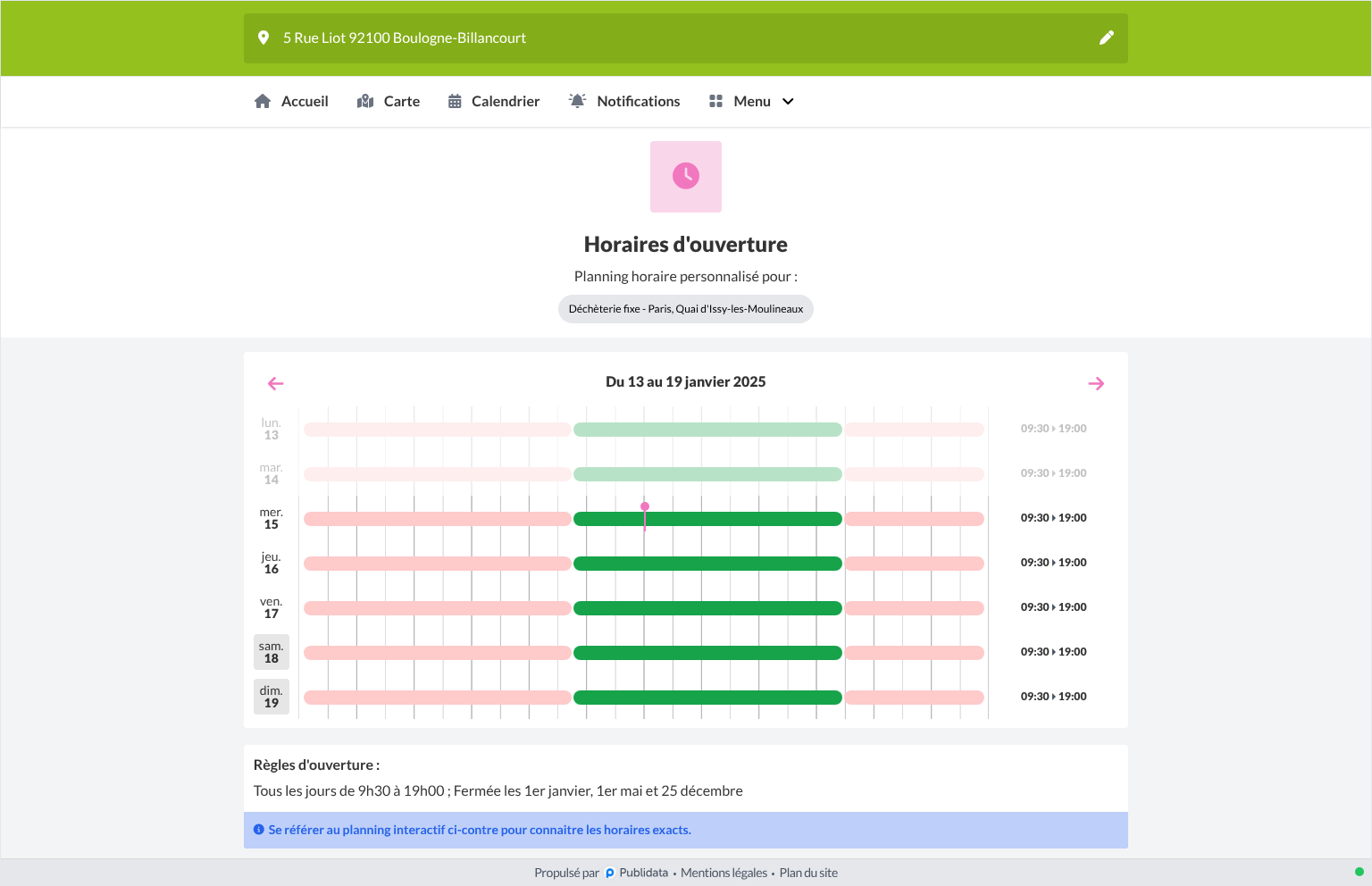
Task: Go to previous week with left arrow
Action: click(275, 383)
